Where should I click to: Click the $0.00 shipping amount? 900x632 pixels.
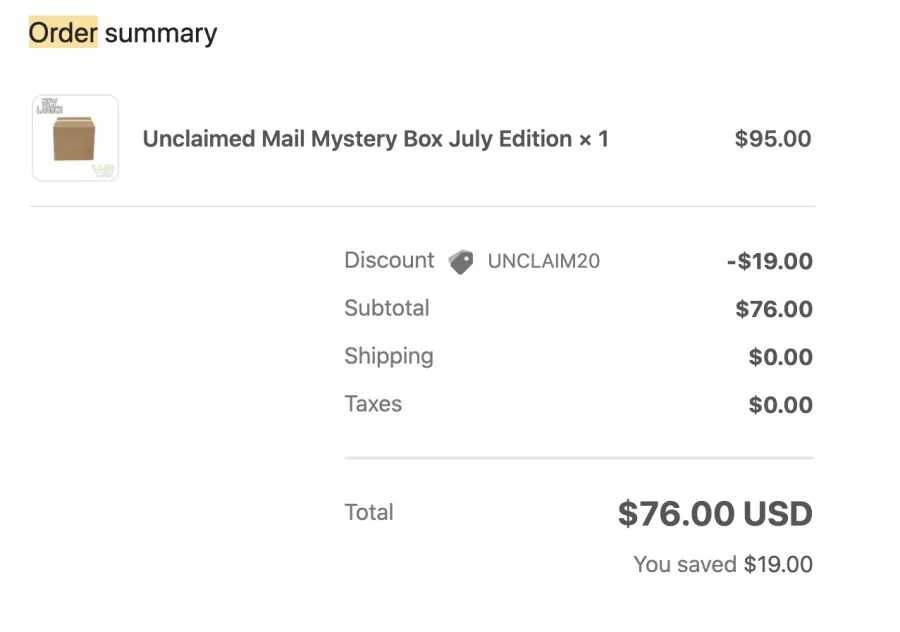coord(781,357)
